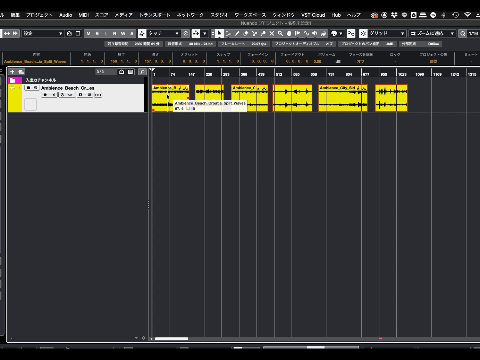The height and width of the screenshot is (360, 480).
Task: Toggle the A state button in toolbar
Action: [132, 33]
